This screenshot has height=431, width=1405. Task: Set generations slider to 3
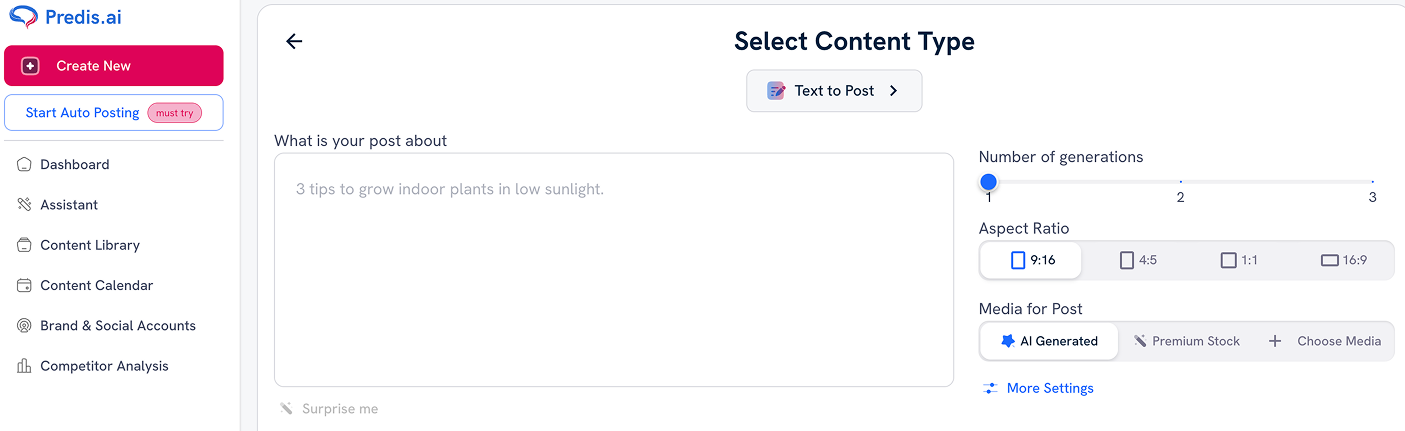1372,182
